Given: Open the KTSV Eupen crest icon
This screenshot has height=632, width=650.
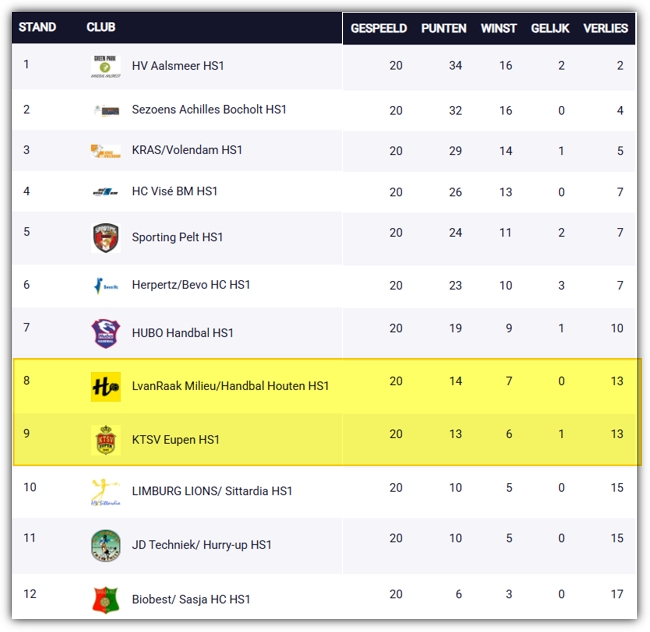Looking at the screenshot, I should pos(106,440).
